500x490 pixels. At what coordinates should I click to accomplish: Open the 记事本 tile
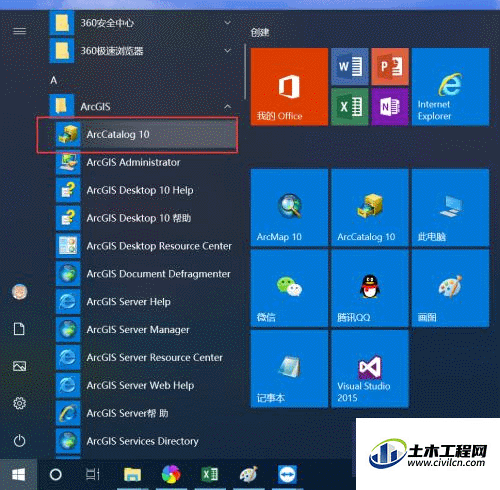[289, 369]
